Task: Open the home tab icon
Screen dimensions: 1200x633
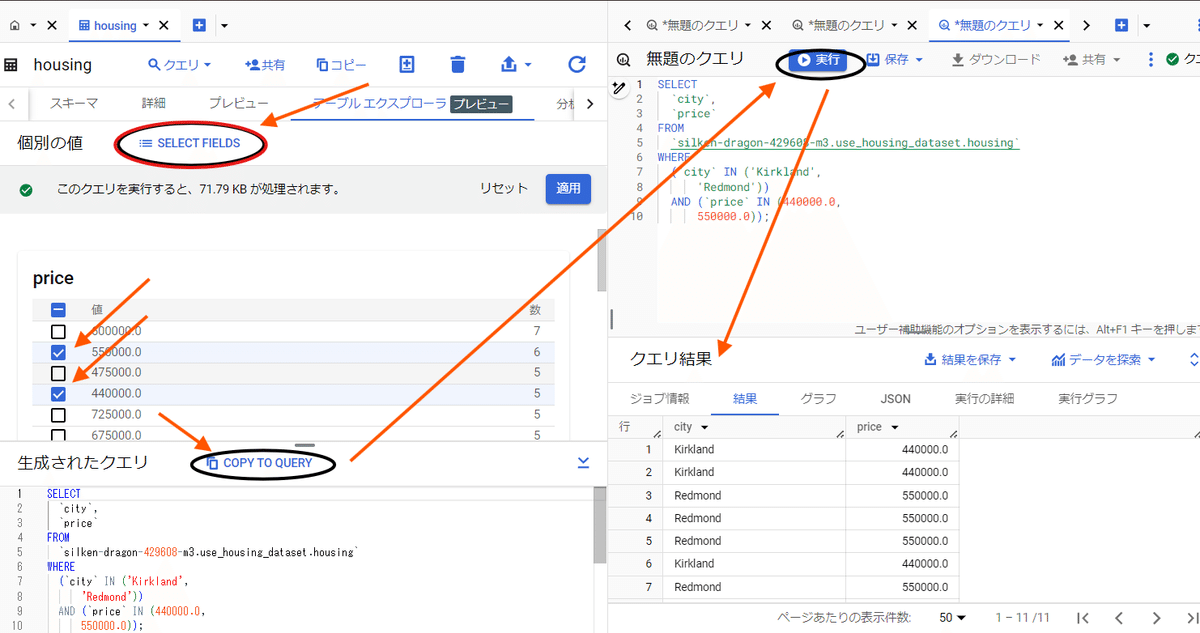Action: click(15, 25)
